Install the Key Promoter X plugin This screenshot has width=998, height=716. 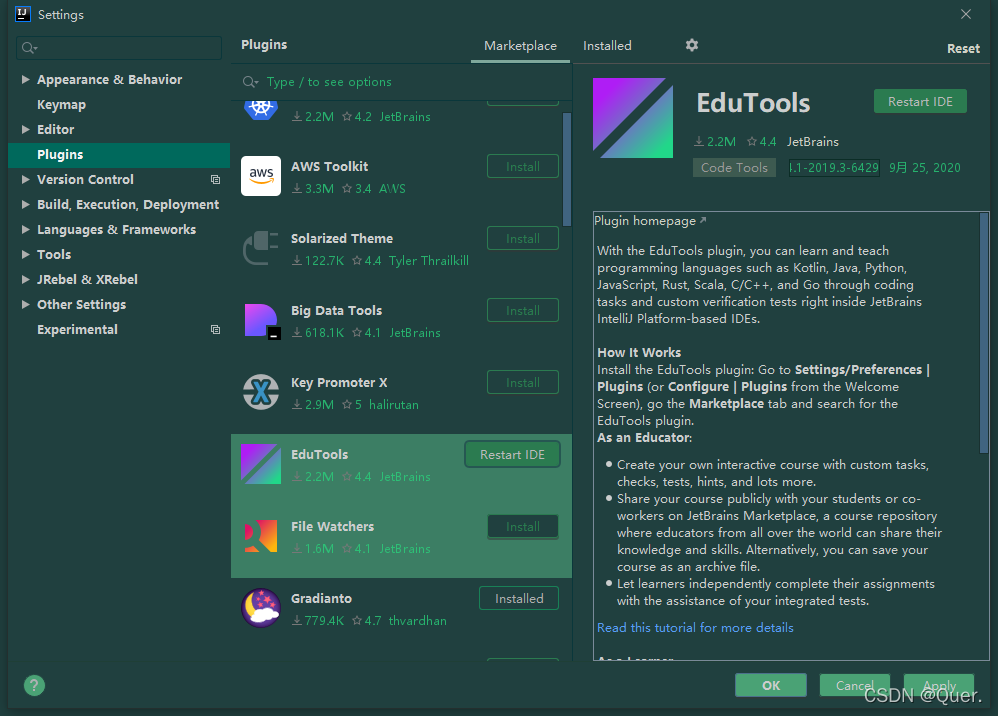coord(523,383)
